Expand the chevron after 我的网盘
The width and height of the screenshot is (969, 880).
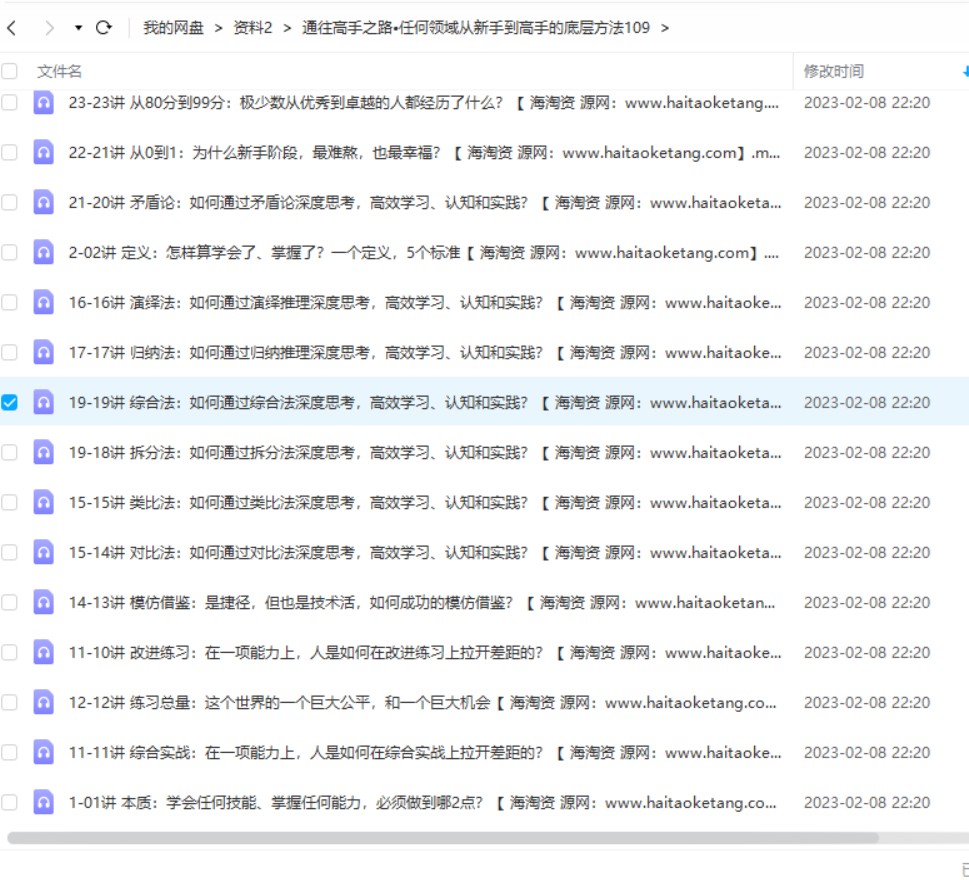click(219, 28)
